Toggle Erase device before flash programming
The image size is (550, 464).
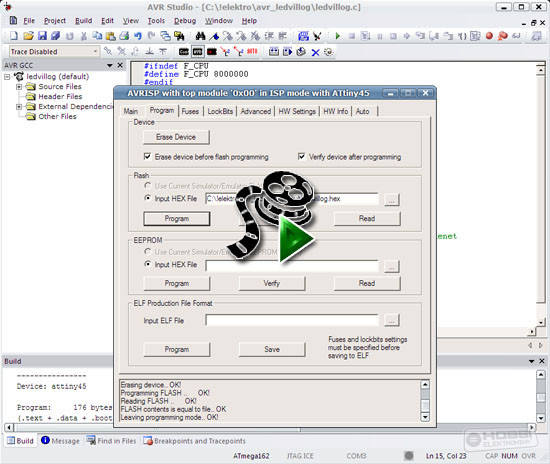pos(147,156)
